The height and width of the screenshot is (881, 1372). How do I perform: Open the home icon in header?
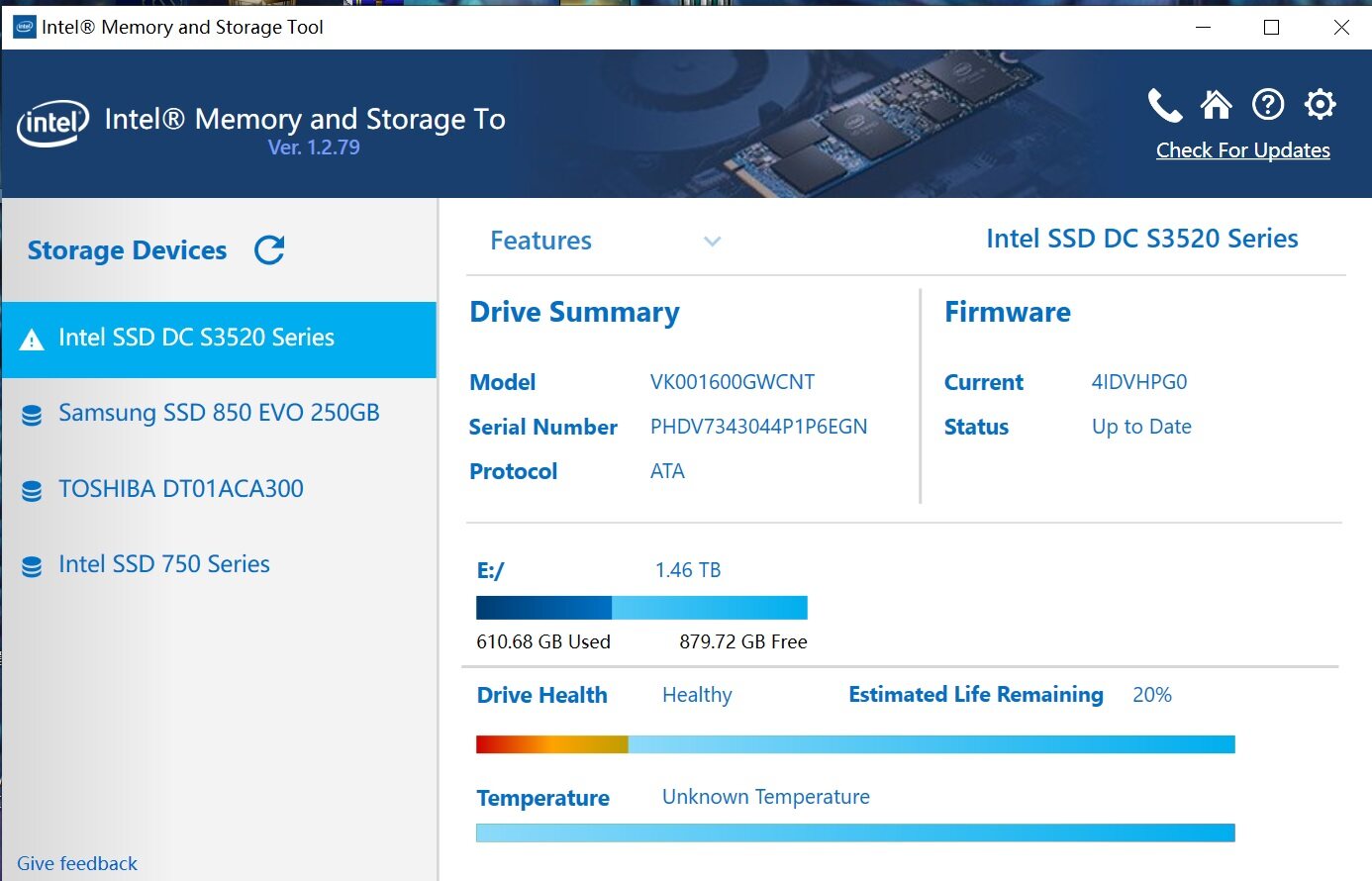(1217, 104)
